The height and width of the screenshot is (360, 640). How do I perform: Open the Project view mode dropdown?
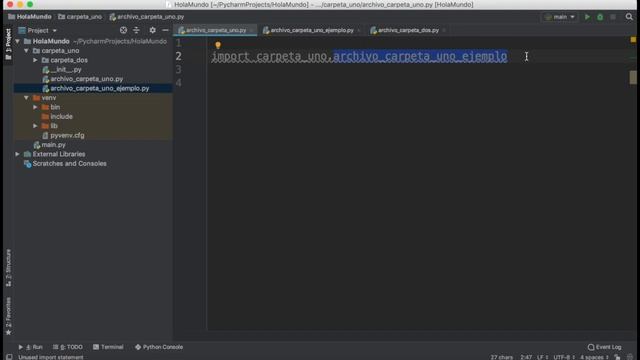[38, 30]
